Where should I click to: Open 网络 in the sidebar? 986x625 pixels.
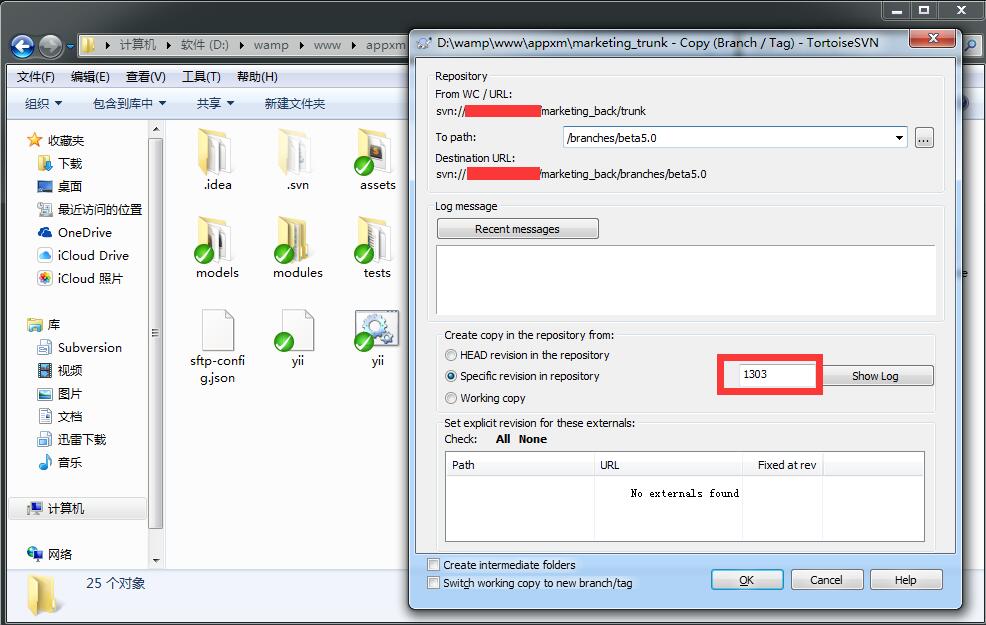[50, 554]
